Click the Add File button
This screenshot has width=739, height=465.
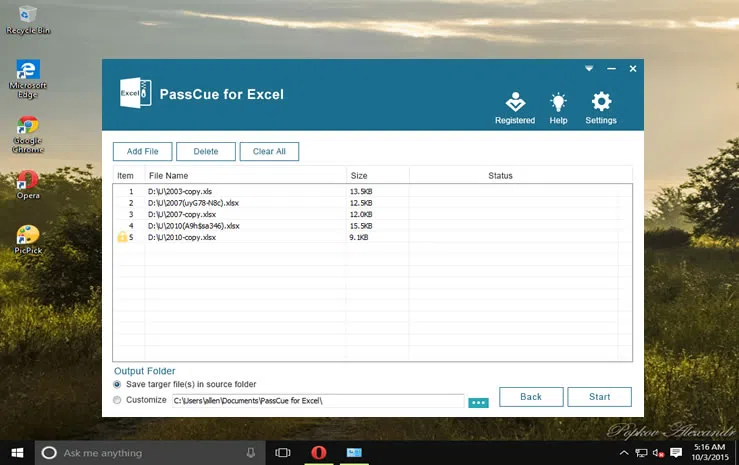[x=142, y=151]
